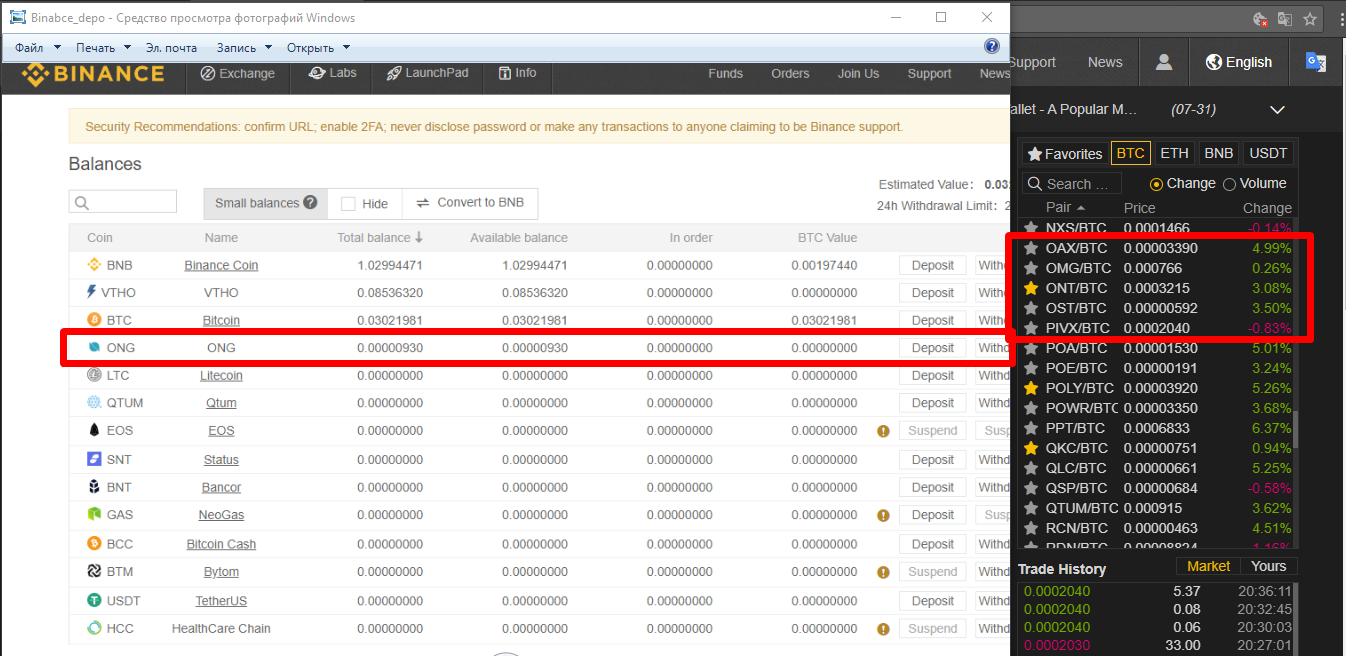
Task: Click the BTM coin icon
Action: pos(95,571)
